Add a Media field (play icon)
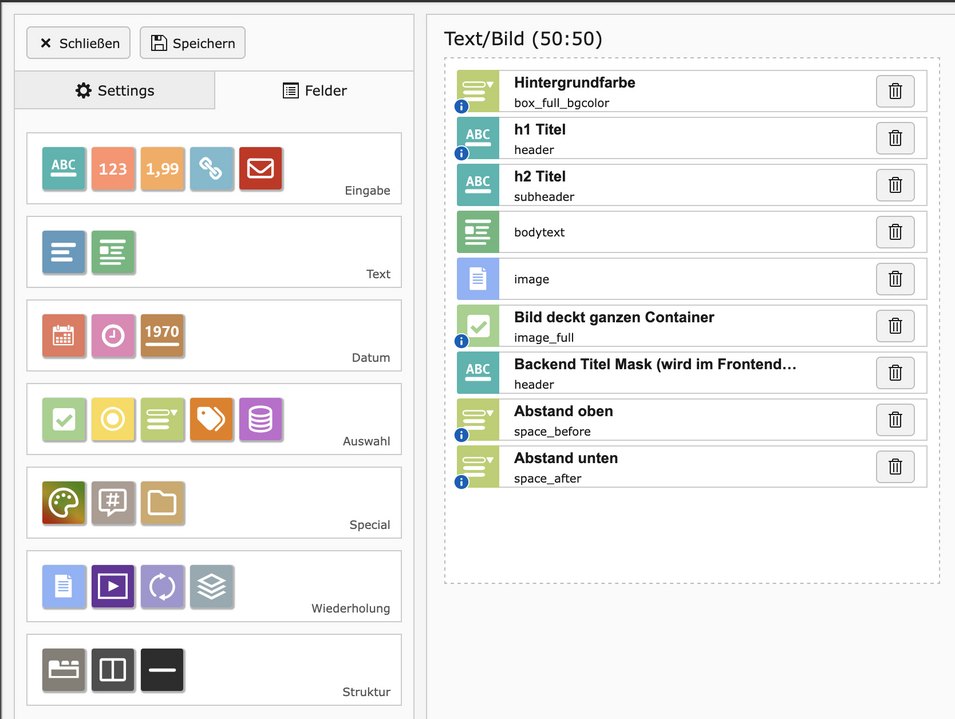Image resolution: width=955 pixels, height=719 pixels. pyautogui.click(x=113, y=586)
